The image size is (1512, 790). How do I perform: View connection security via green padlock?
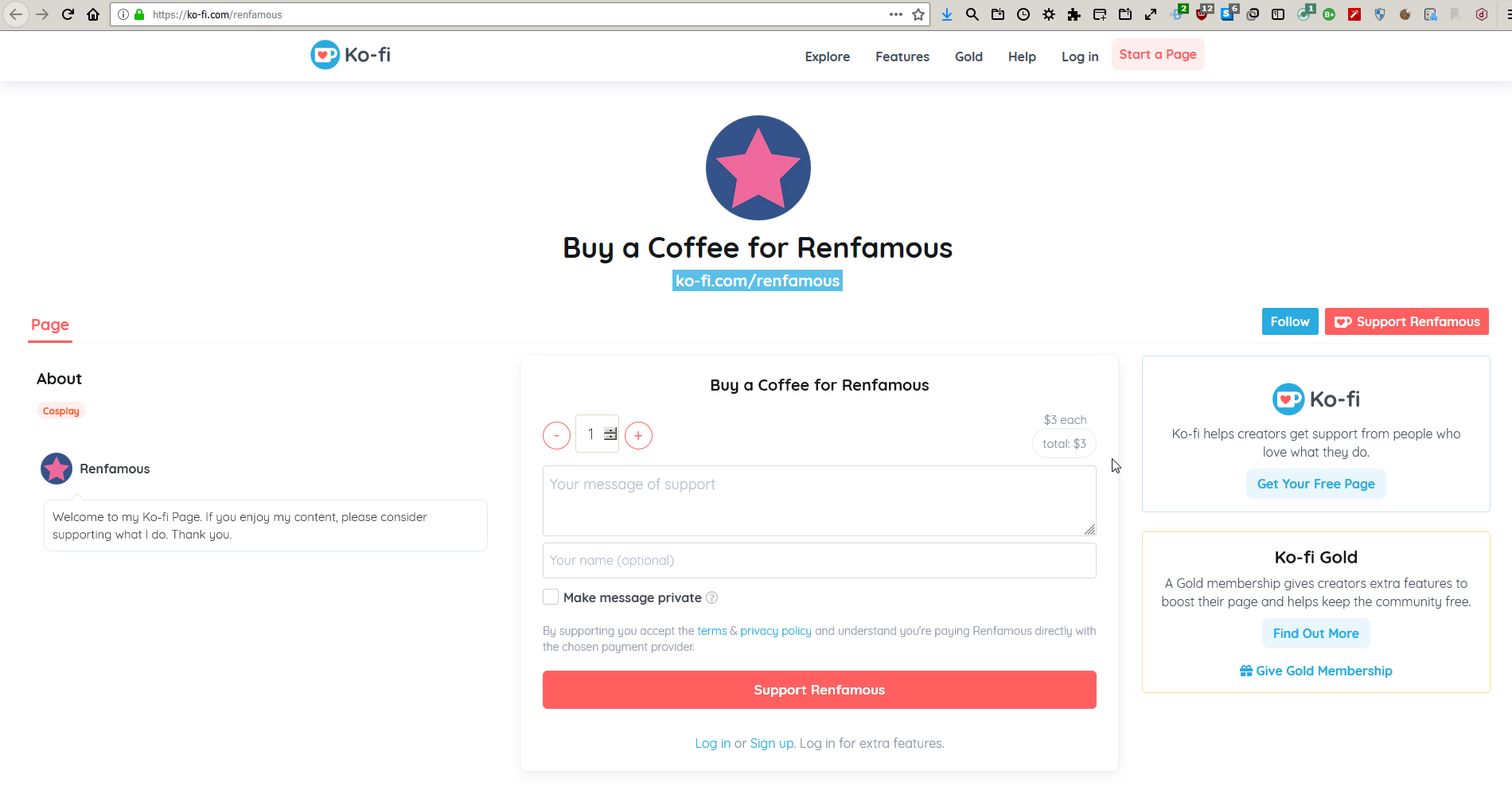point(139,14)
